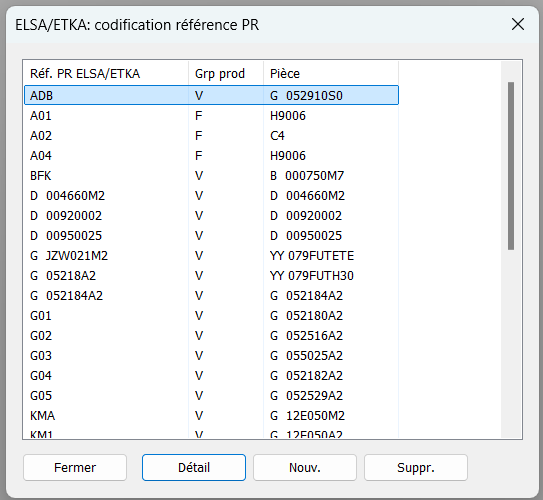
Task: Click H9006 in the A04 row
Action: [x=288, y=155]
